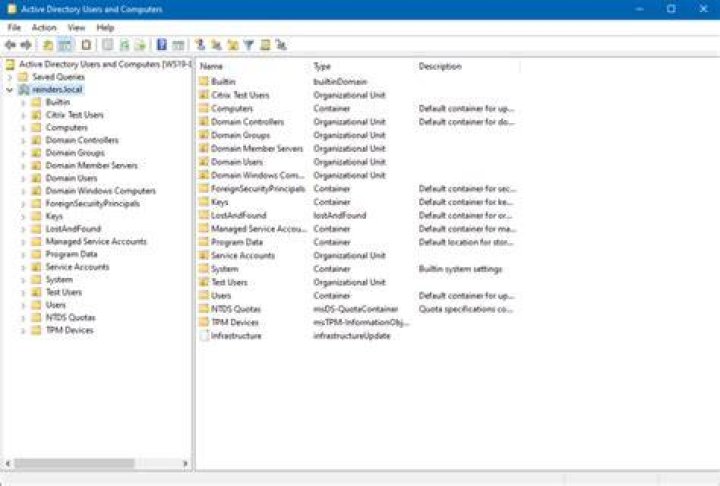Click the Citrix Test Users OU icon in list
720x486 pixels.
(204, 95)
